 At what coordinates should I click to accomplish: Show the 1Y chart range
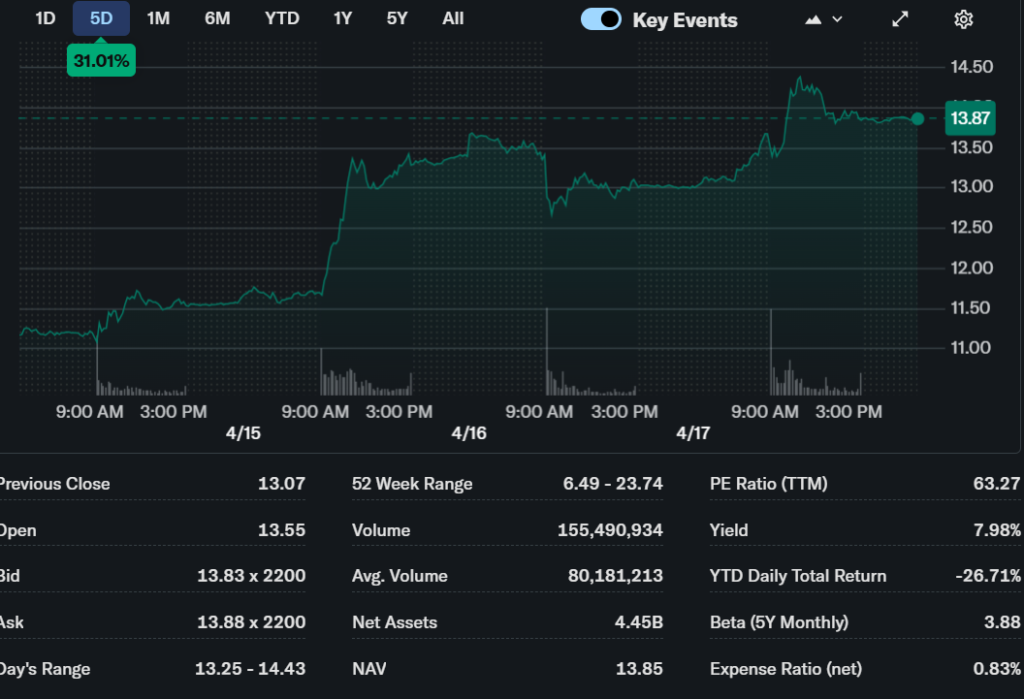343,18
